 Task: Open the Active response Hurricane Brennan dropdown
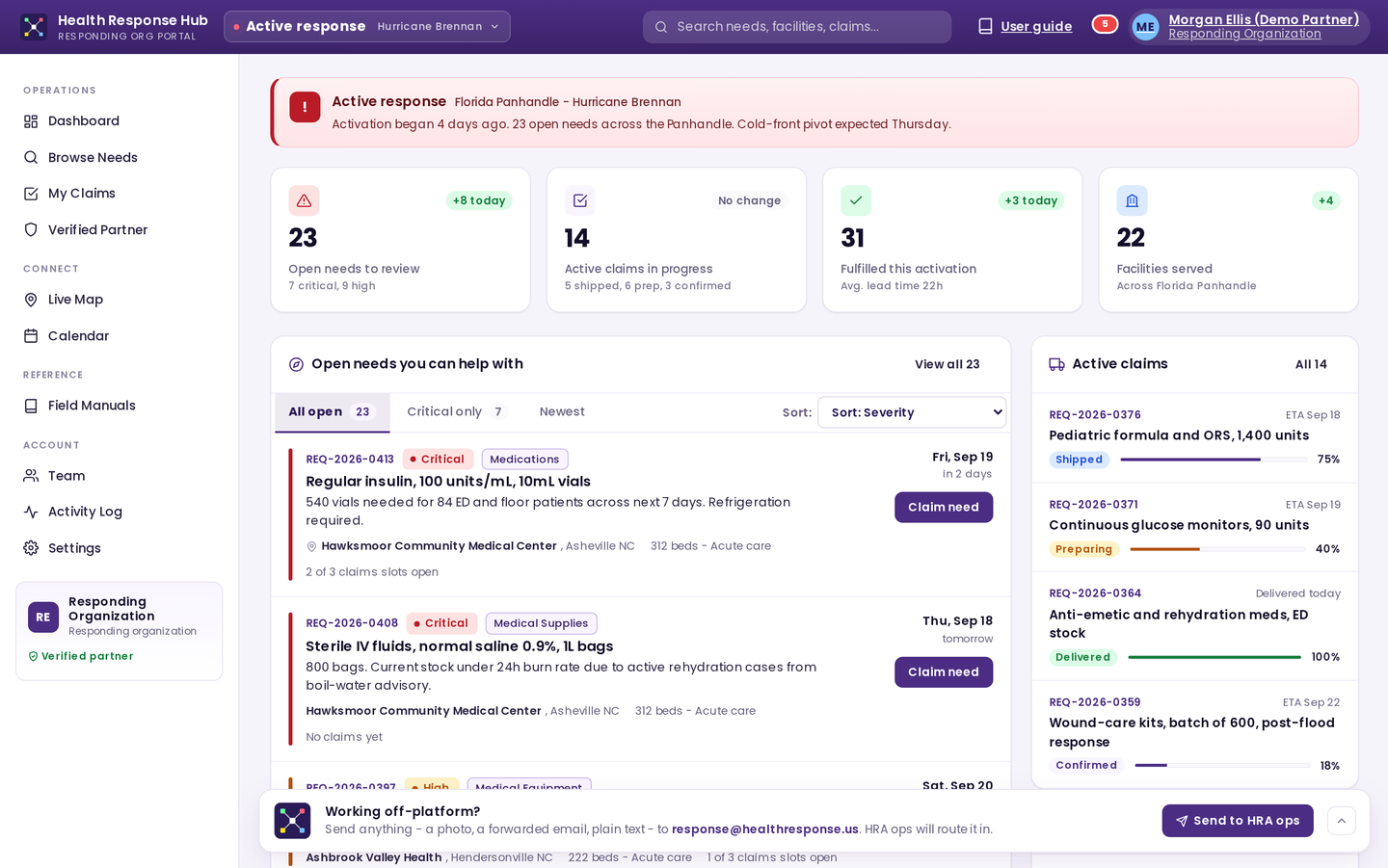(x=367, y=27)
